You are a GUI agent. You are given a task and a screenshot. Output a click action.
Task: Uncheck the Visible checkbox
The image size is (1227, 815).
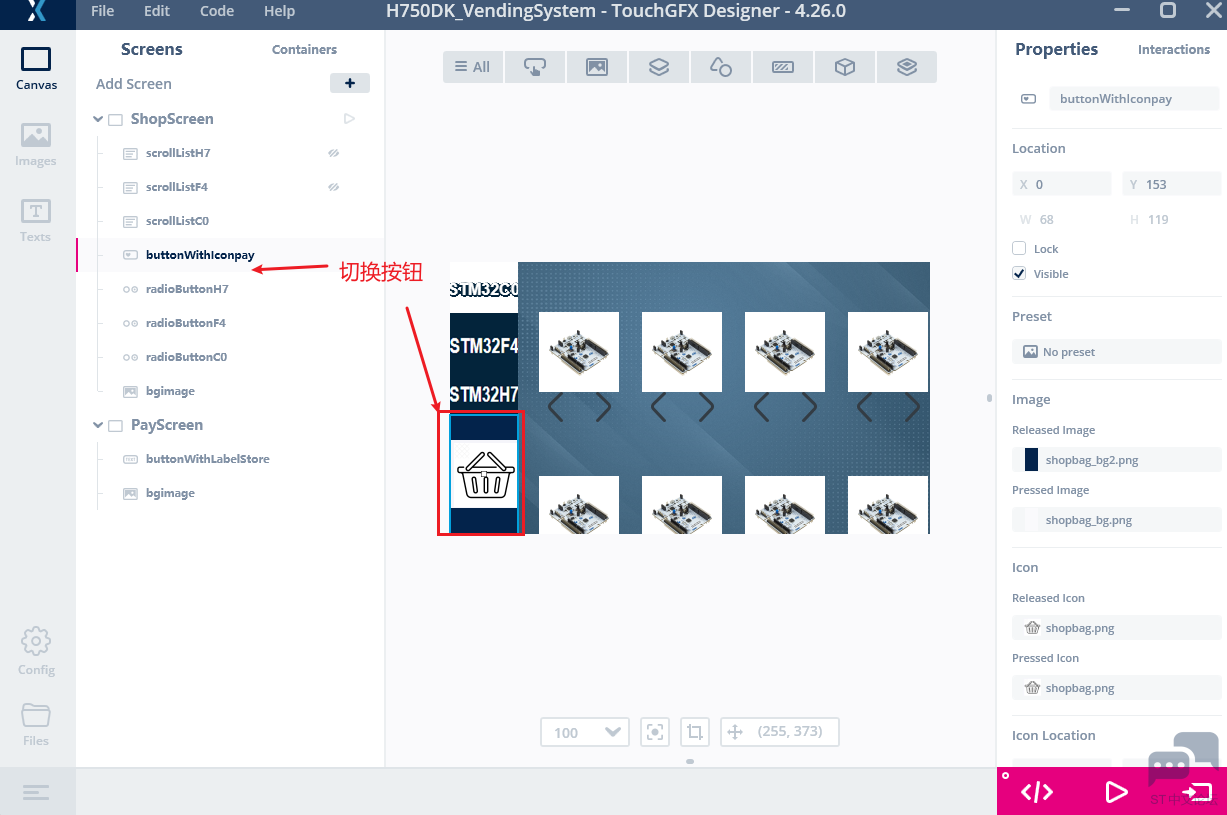click(1019, 273)
